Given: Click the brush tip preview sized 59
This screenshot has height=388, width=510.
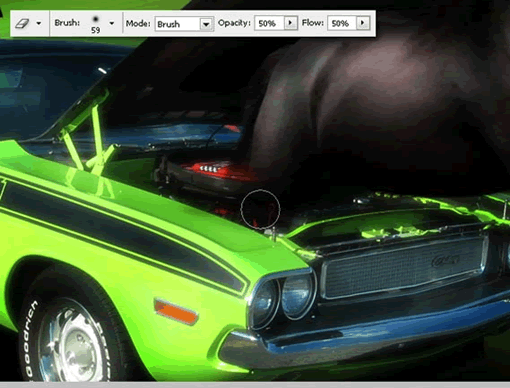Looking at the screenshot, I should [x=96, y=24].
